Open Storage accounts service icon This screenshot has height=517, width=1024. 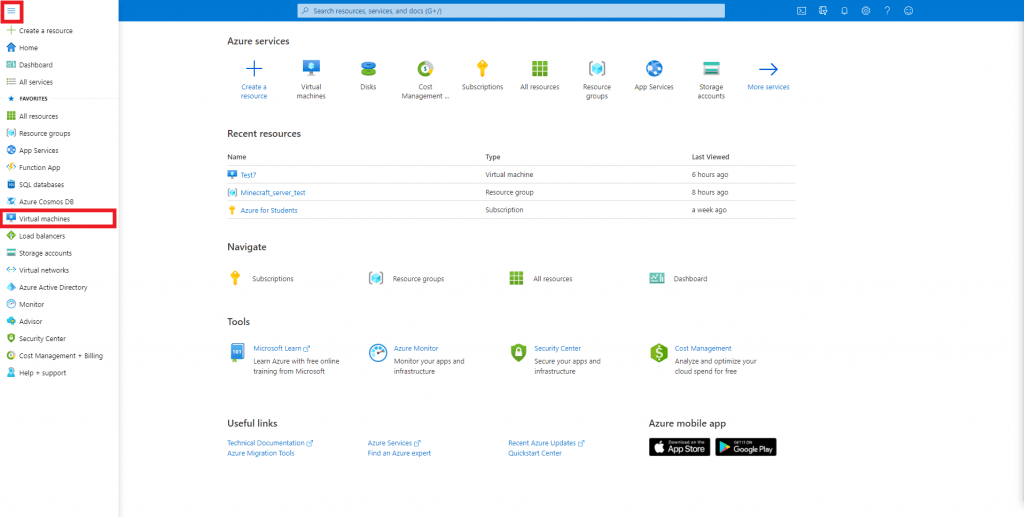(711, 69)
